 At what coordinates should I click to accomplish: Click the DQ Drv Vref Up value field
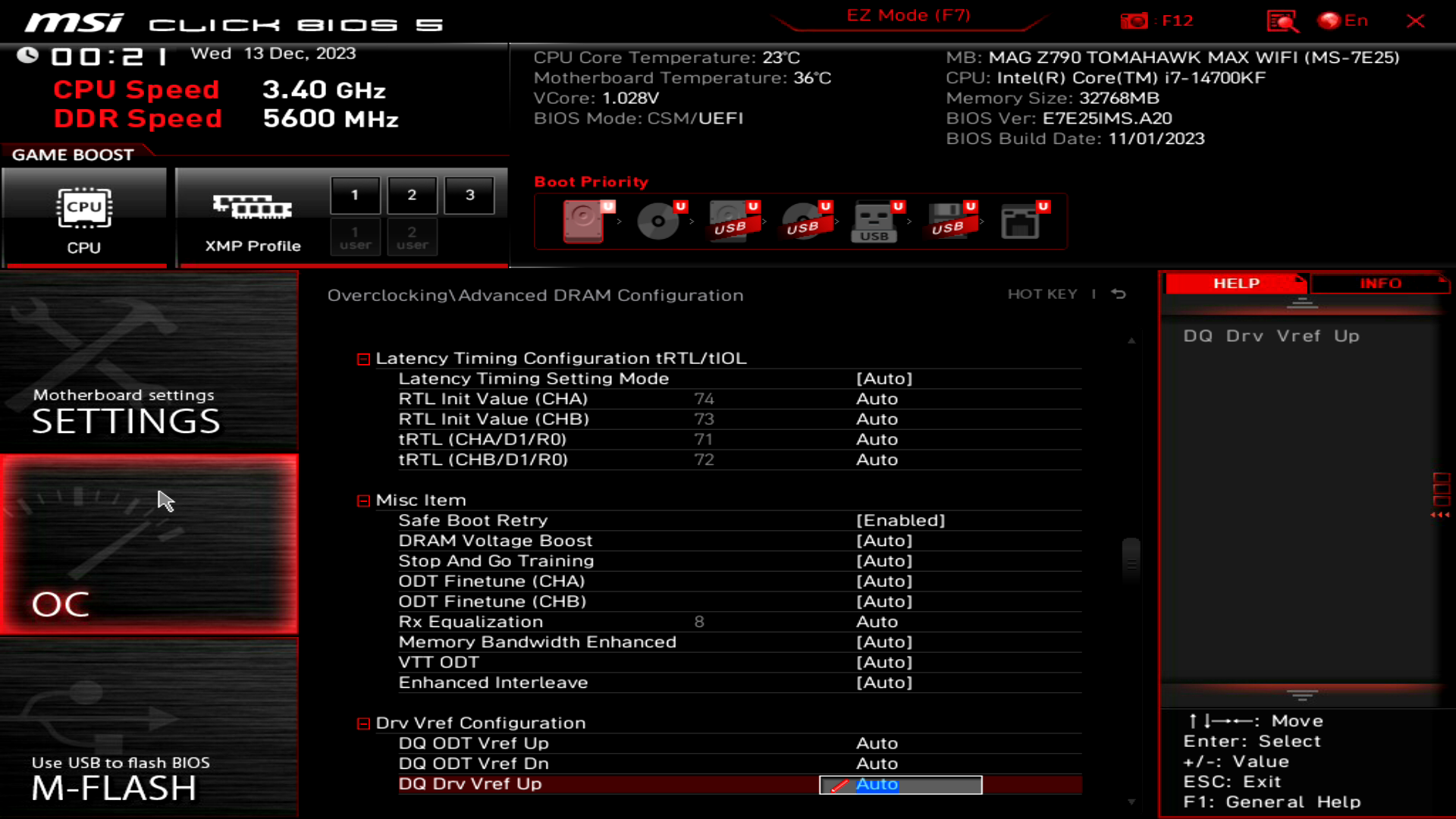(899, 784)
